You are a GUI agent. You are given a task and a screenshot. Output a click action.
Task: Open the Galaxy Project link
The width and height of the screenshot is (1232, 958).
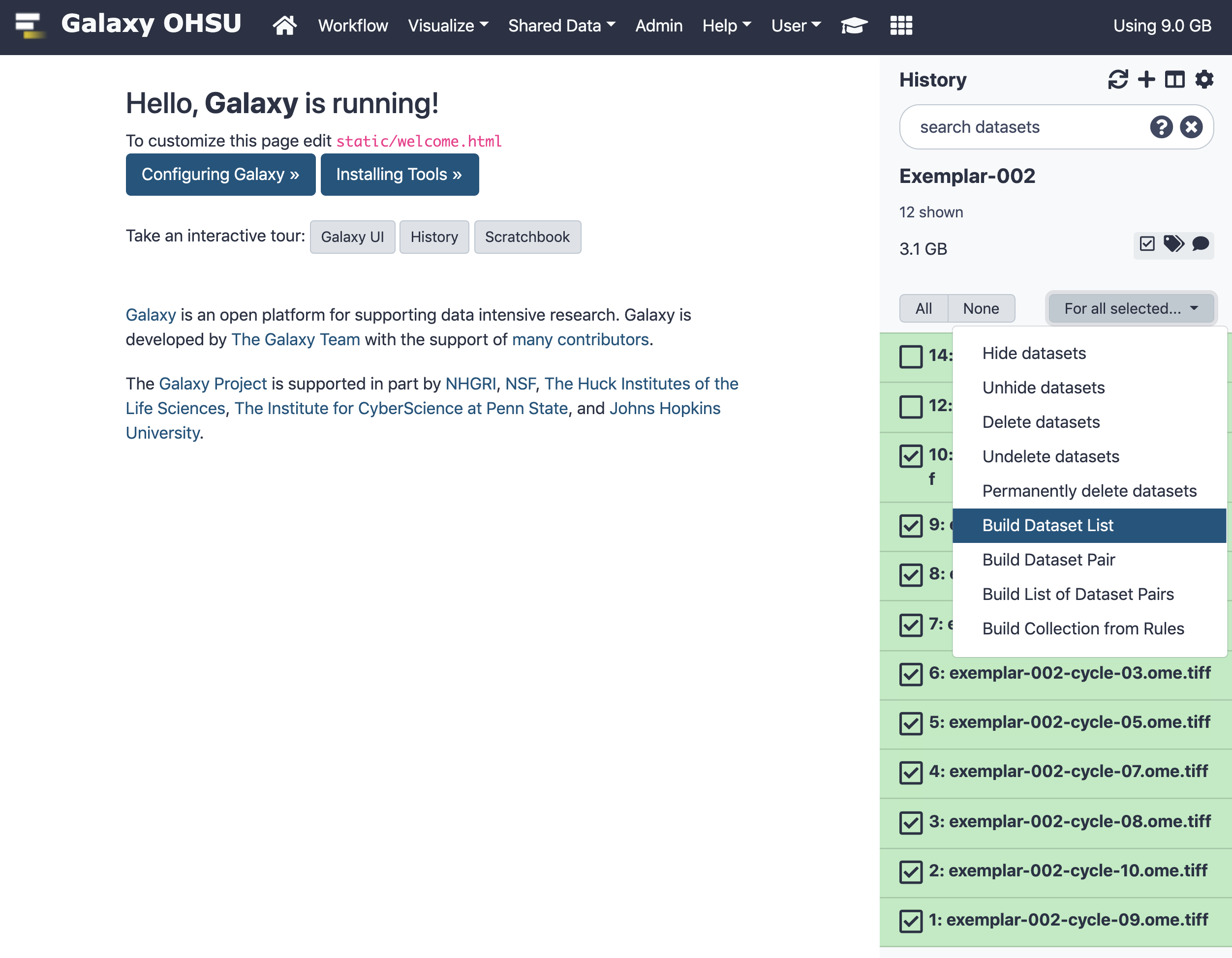point(213,384)
